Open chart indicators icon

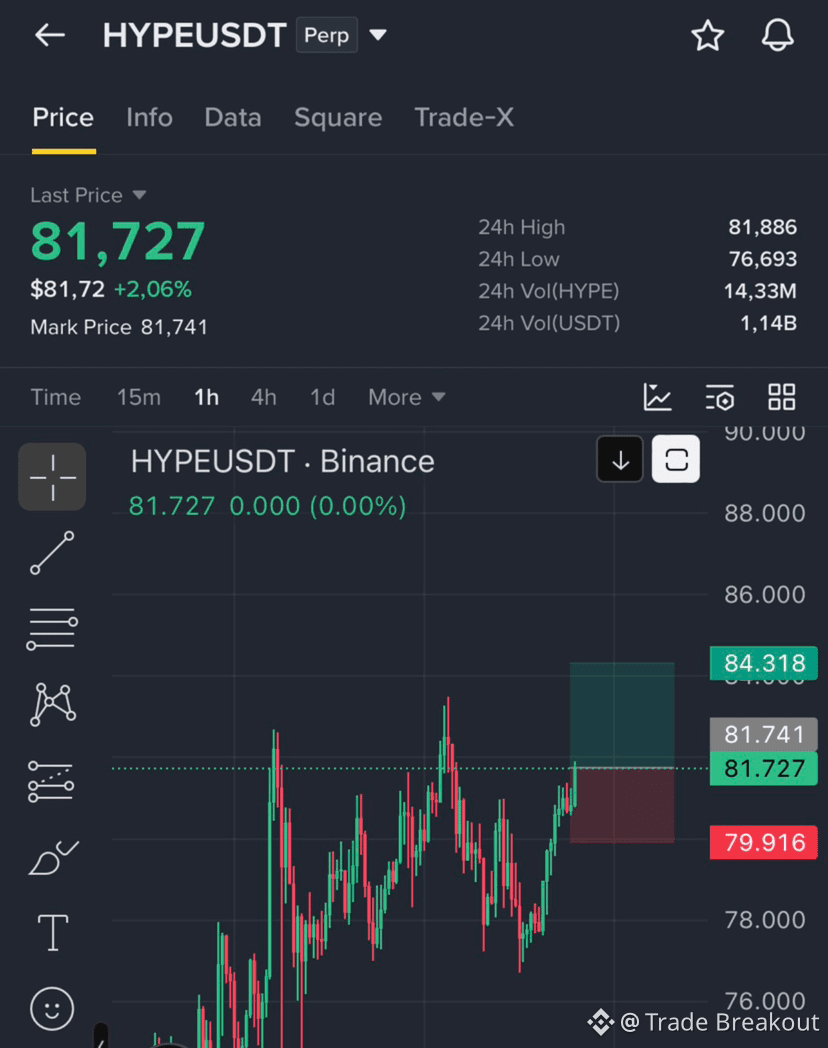(658, 397)
